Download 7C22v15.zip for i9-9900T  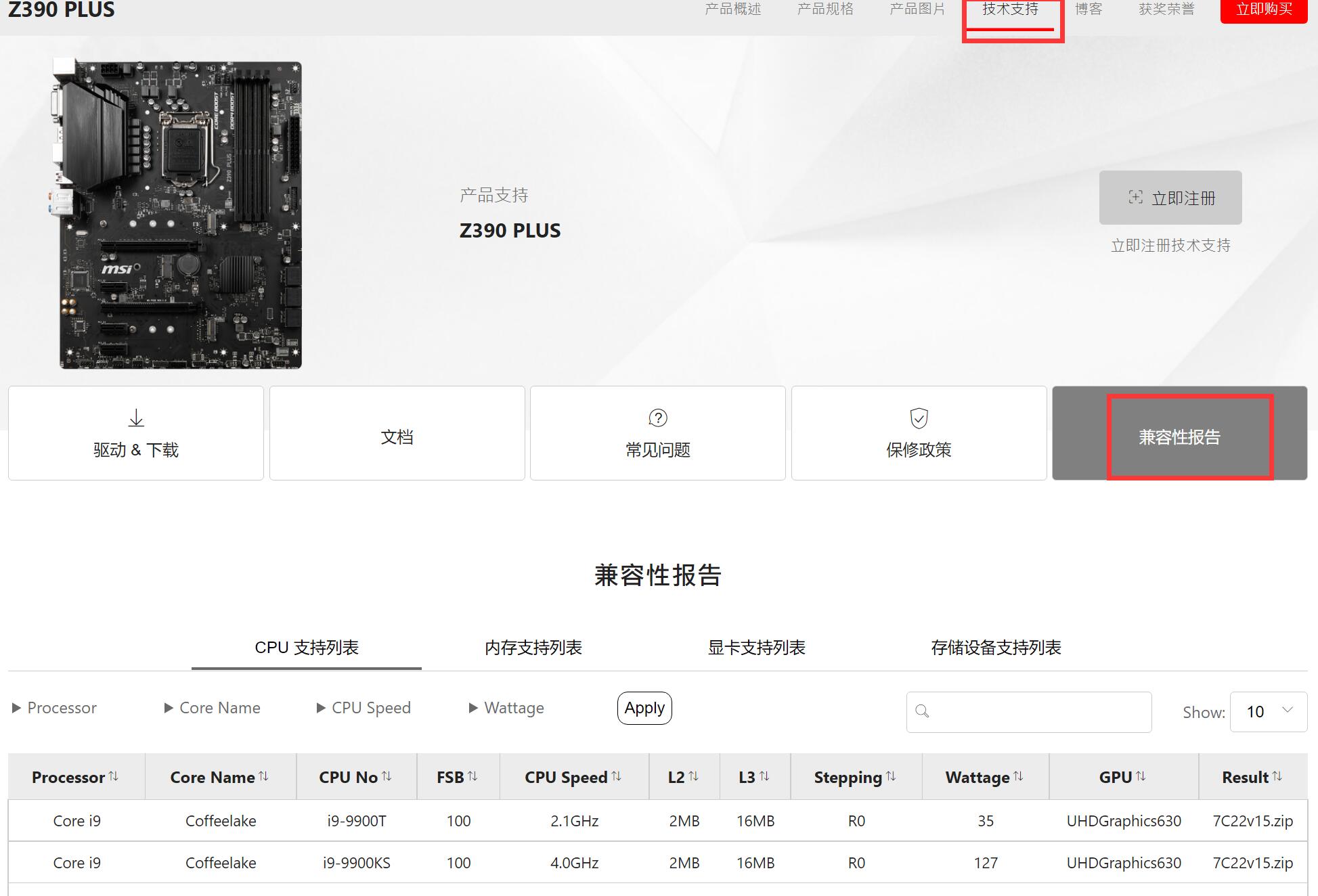tap(1252, 821)
